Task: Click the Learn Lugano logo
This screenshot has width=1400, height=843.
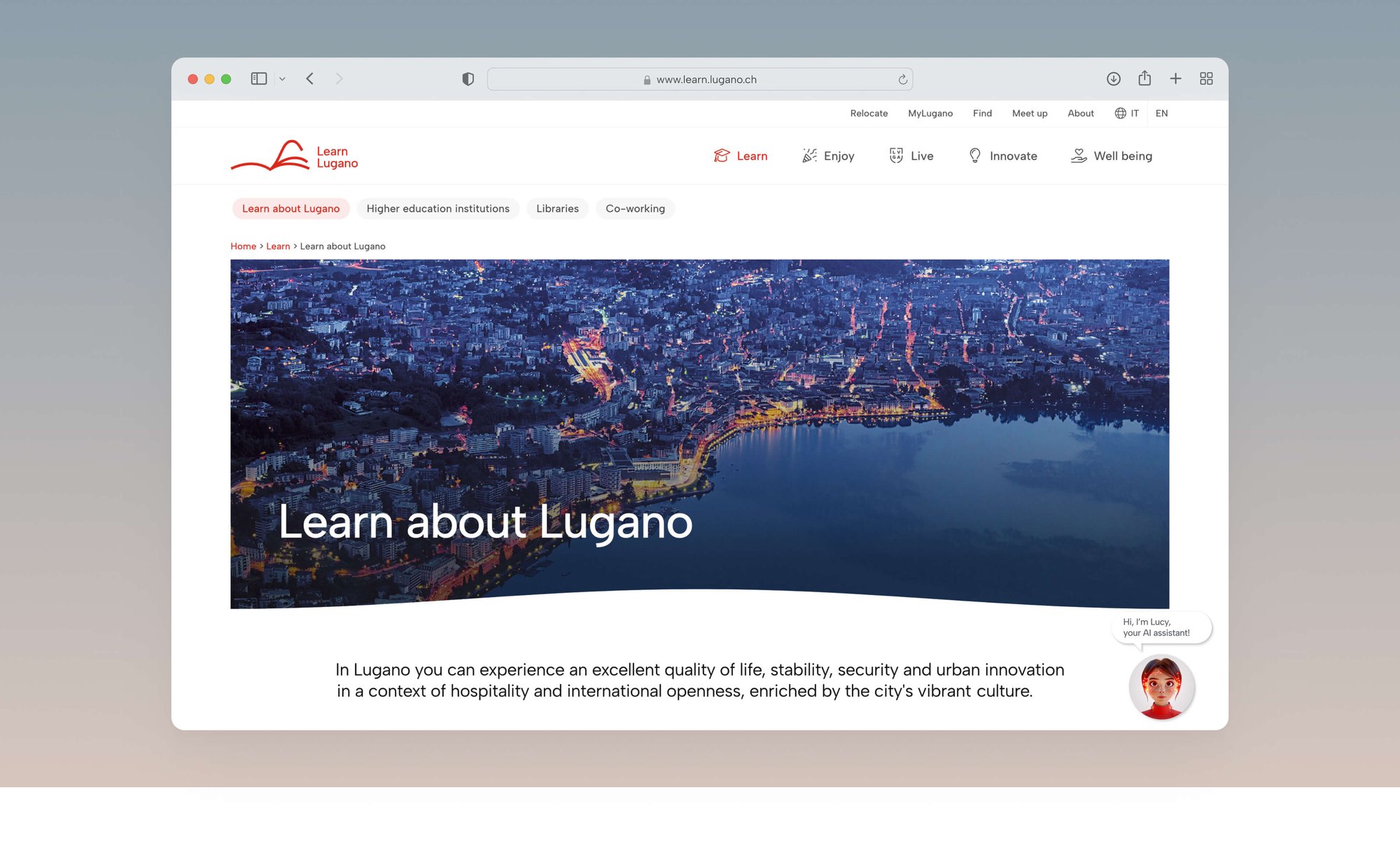Action: pyautogui.click(x=295, y=157)
